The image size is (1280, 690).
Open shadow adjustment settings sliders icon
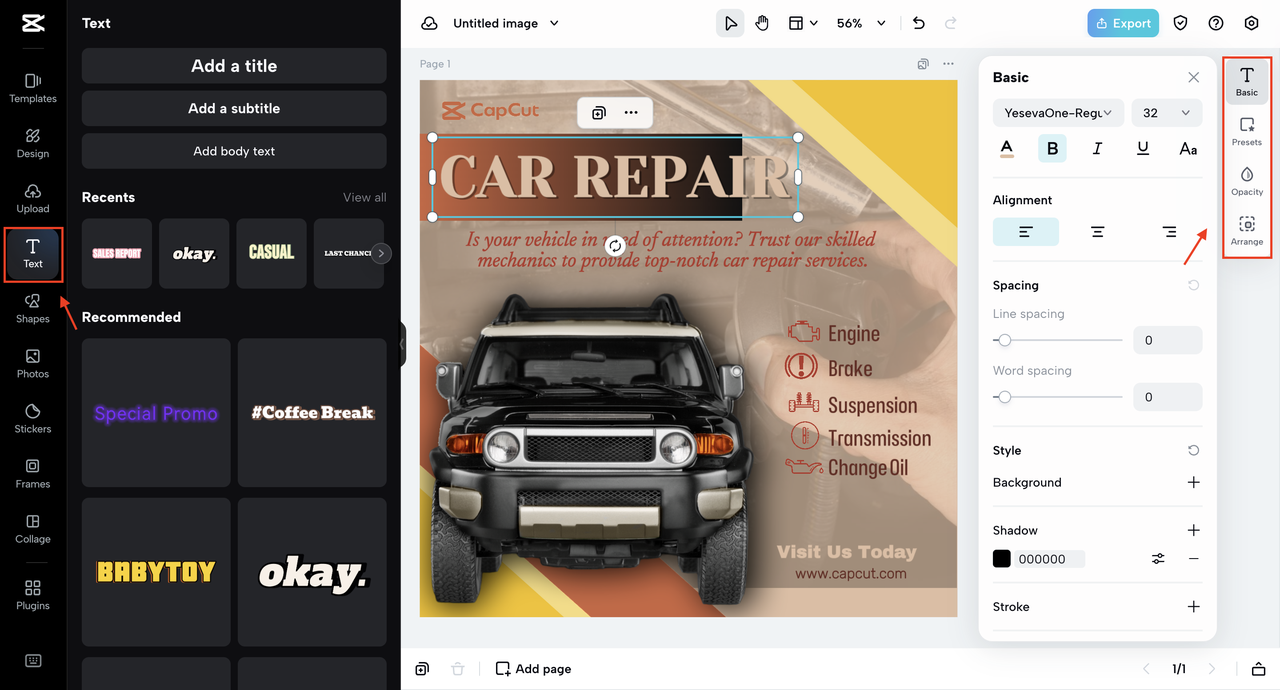[x=1158, y=559]
